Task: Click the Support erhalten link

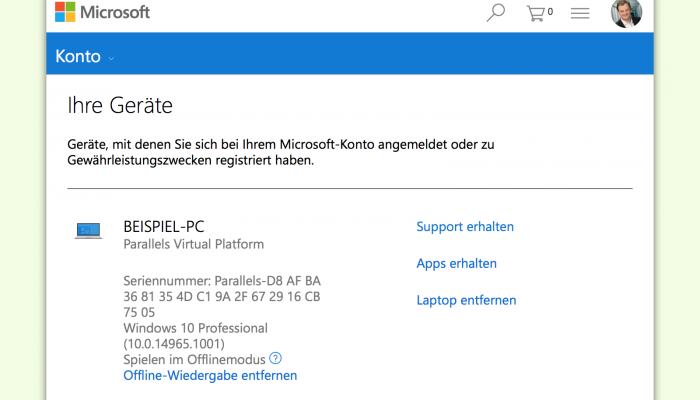Action: coord(465,226)
